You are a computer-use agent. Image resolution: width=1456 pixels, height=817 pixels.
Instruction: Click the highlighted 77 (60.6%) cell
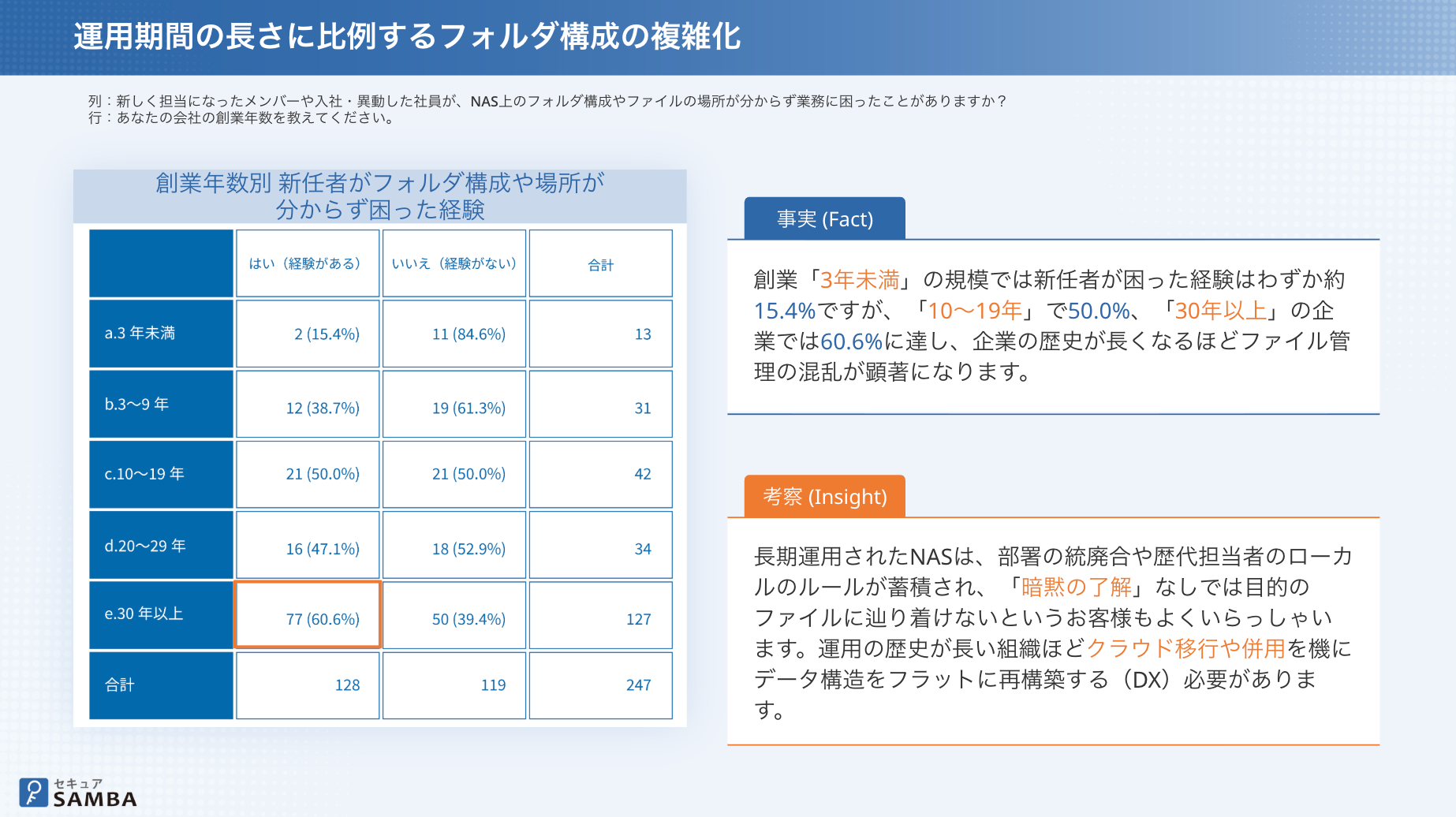click(308, 615)
